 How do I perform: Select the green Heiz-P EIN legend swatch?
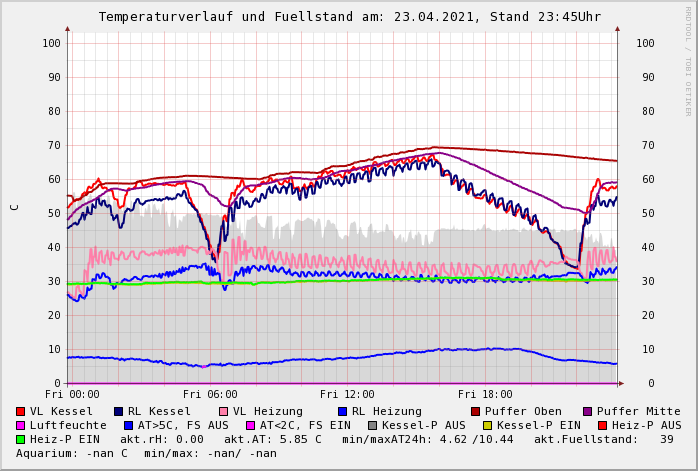(x=21, y=440)
